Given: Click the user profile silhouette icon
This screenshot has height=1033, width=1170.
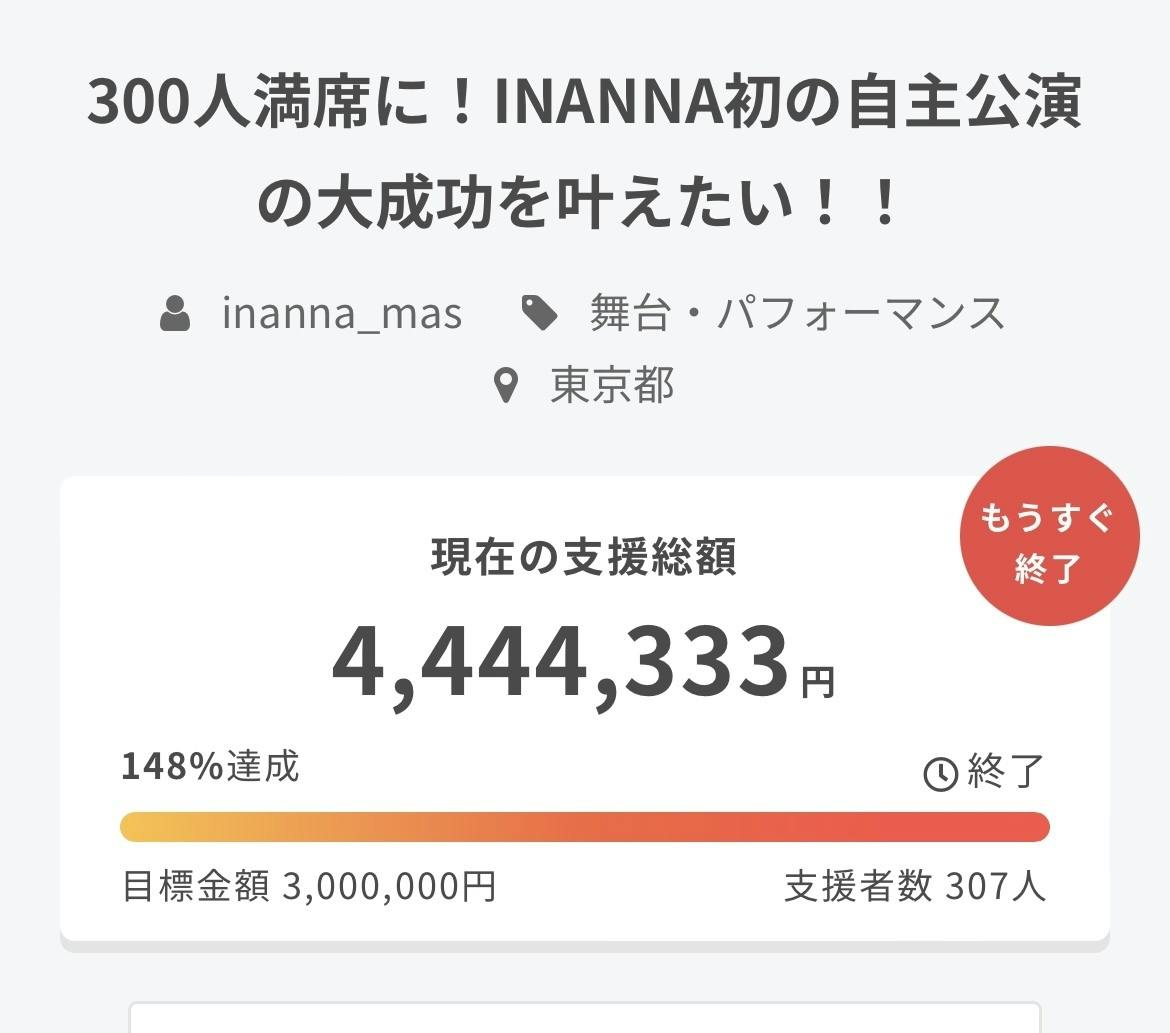Looking at the screenshot, I should (x=176, y=314).
